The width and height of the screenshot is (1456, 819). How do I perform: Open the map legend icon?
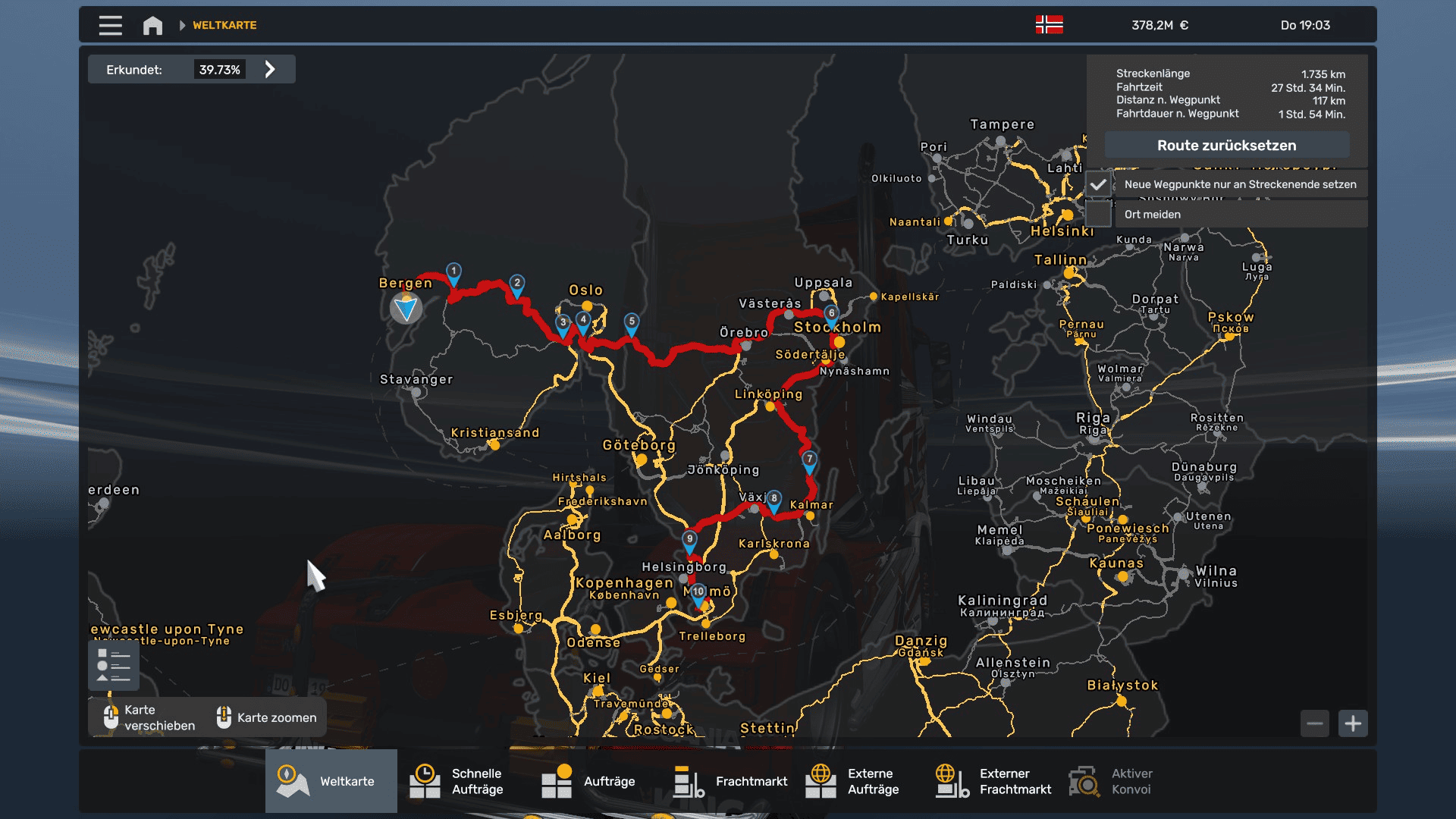(114, 665)
